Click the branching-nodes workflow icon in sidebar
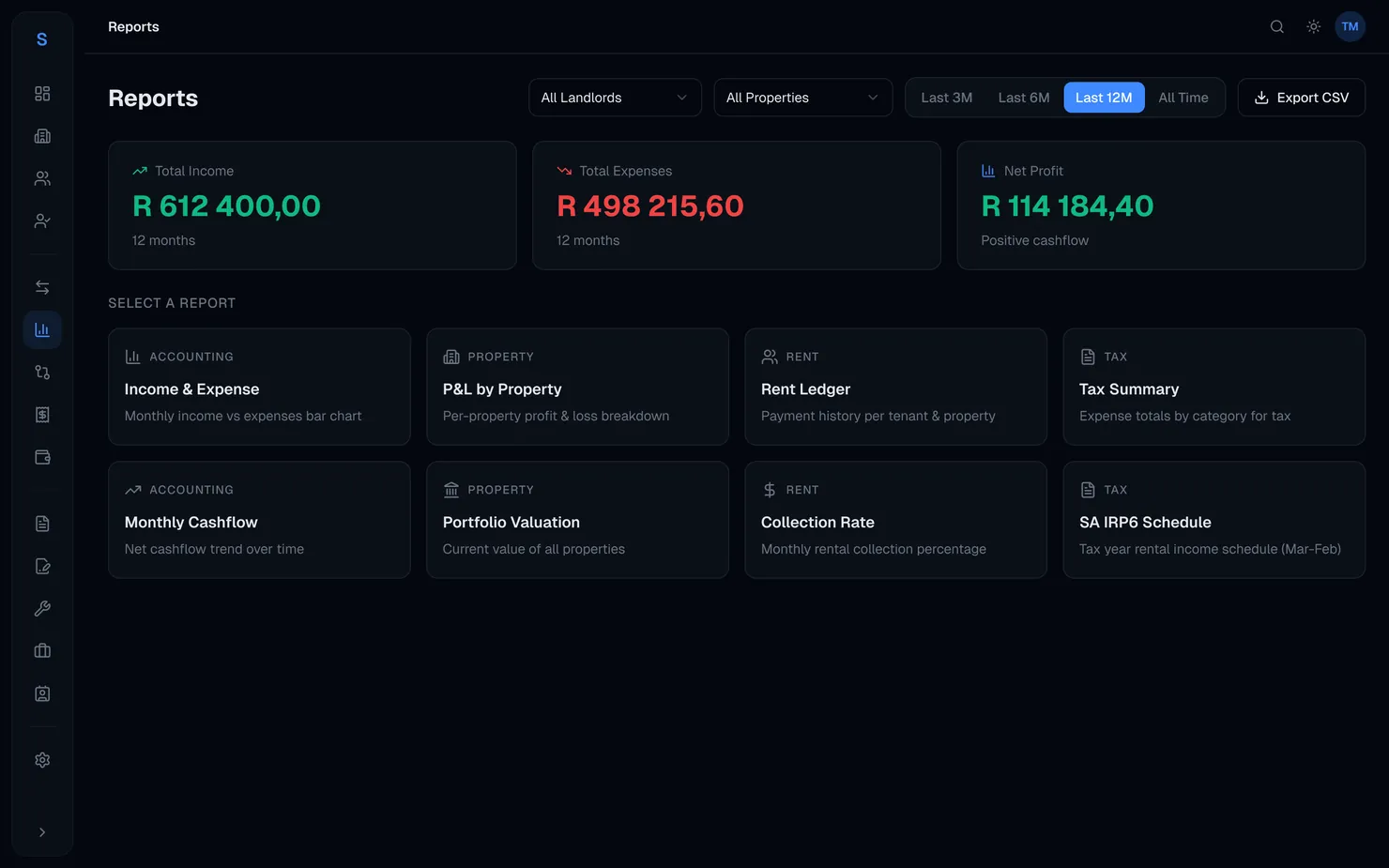The width and height of the screenshot is (1389, 868). click(42, 373)
